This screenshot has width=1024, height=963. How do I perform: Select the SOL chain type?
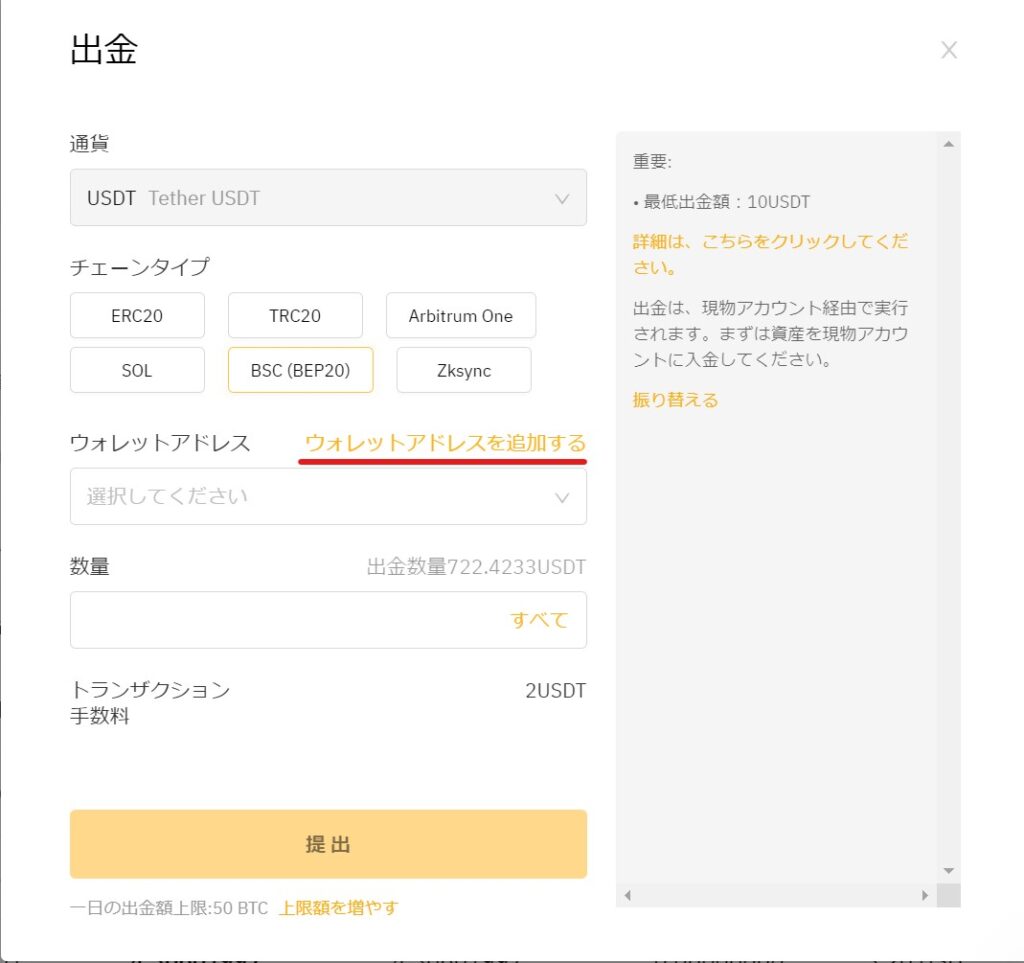[x=137, y=370]
